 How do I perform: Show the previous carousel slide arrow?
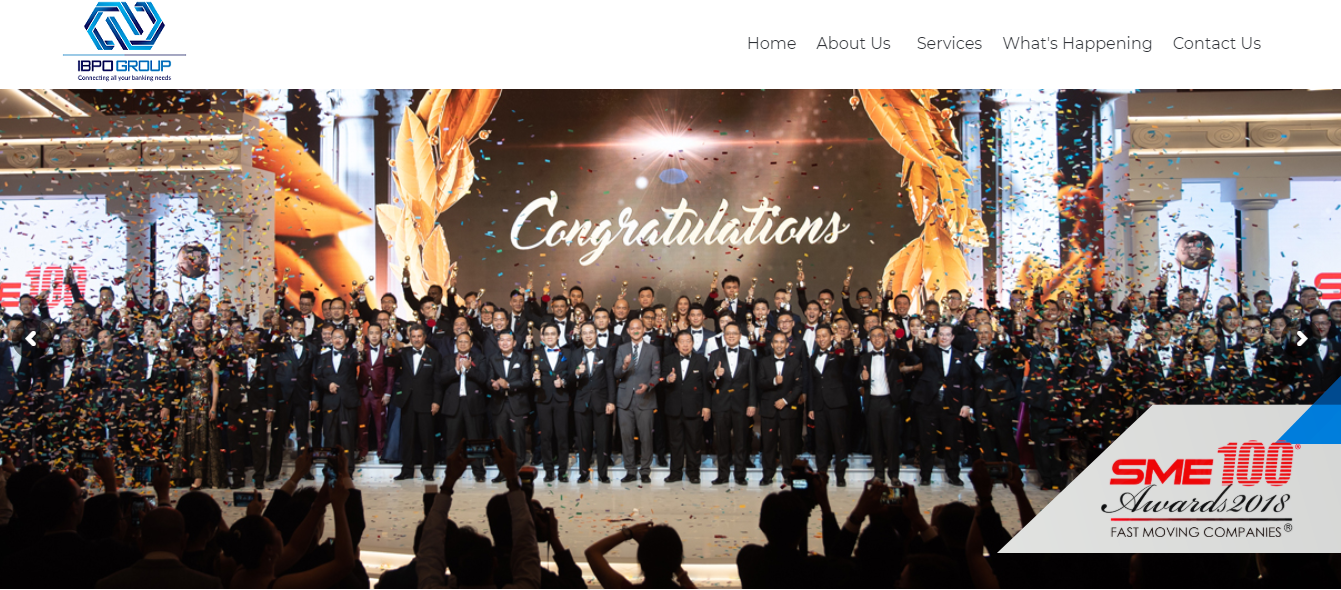point(31,339)
